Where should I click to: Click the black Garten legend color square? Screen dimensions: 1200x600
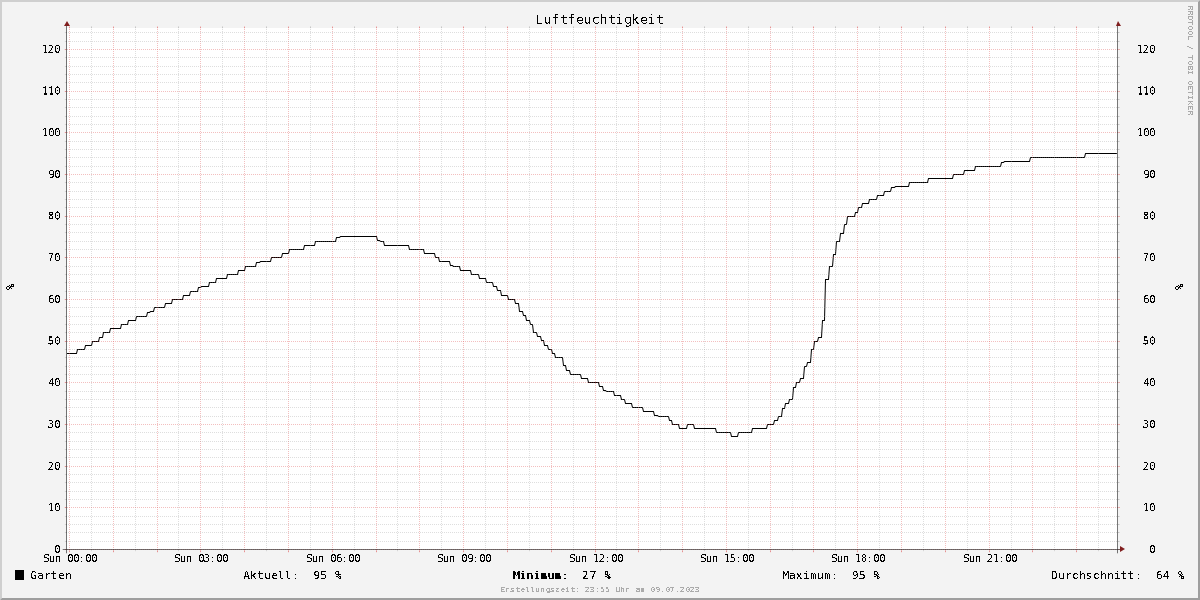(x=20, y=575)
